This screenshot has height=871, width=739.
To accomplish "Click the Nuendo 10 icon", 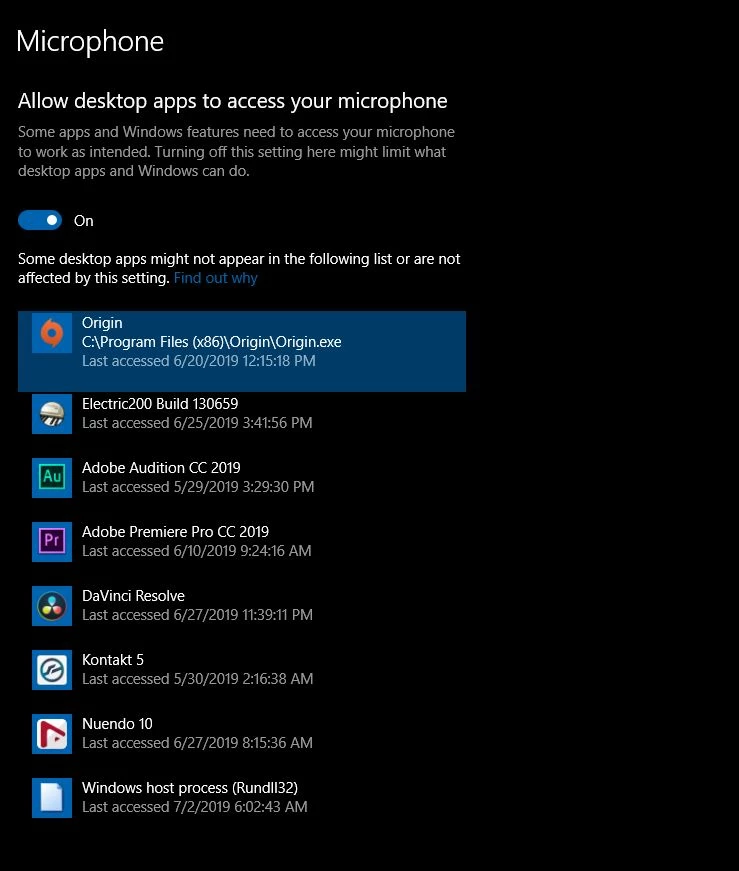I will pos(52,734).
